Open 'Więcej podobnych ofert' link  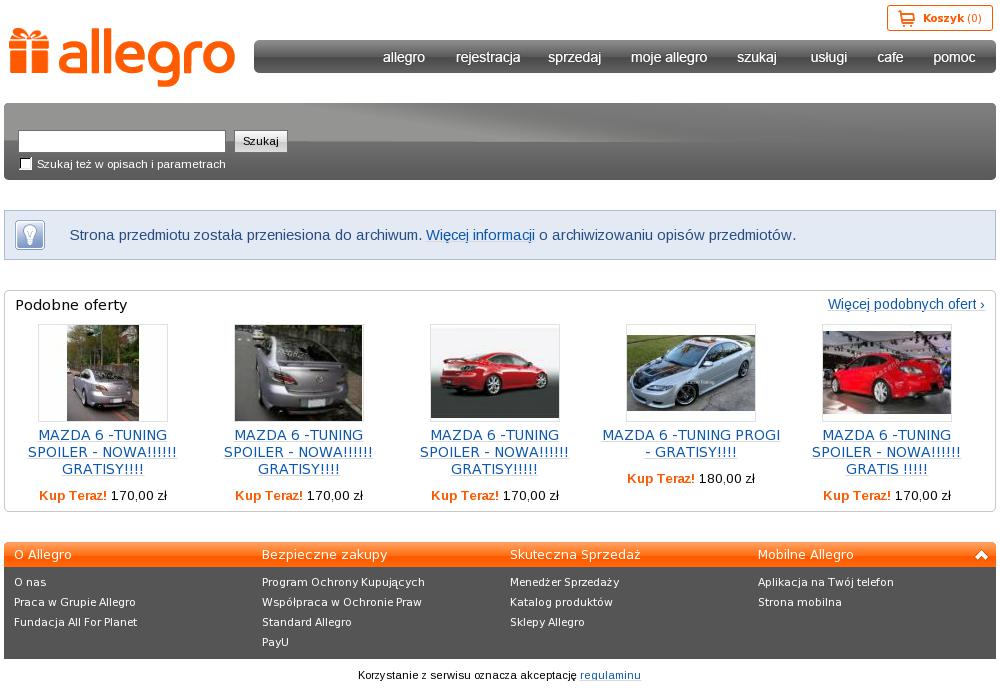(x=906, y=304)
